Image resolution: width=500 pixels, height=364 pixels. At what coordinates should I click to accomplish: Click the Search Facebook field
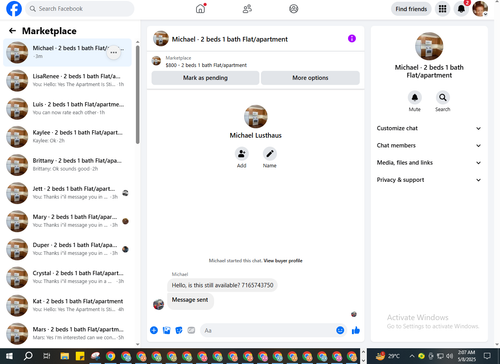coord(80,9)
